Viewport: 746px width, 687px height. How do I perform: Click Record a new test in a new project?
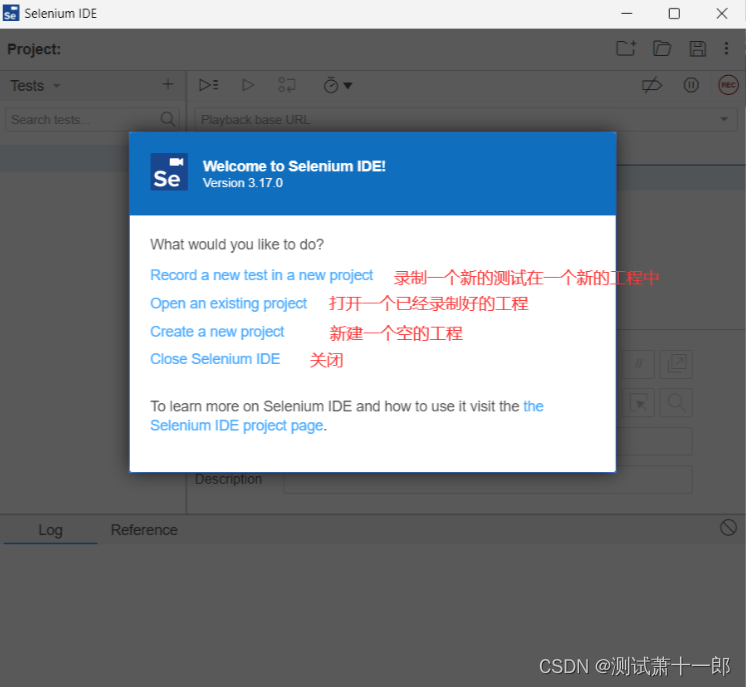click(262, 275)
